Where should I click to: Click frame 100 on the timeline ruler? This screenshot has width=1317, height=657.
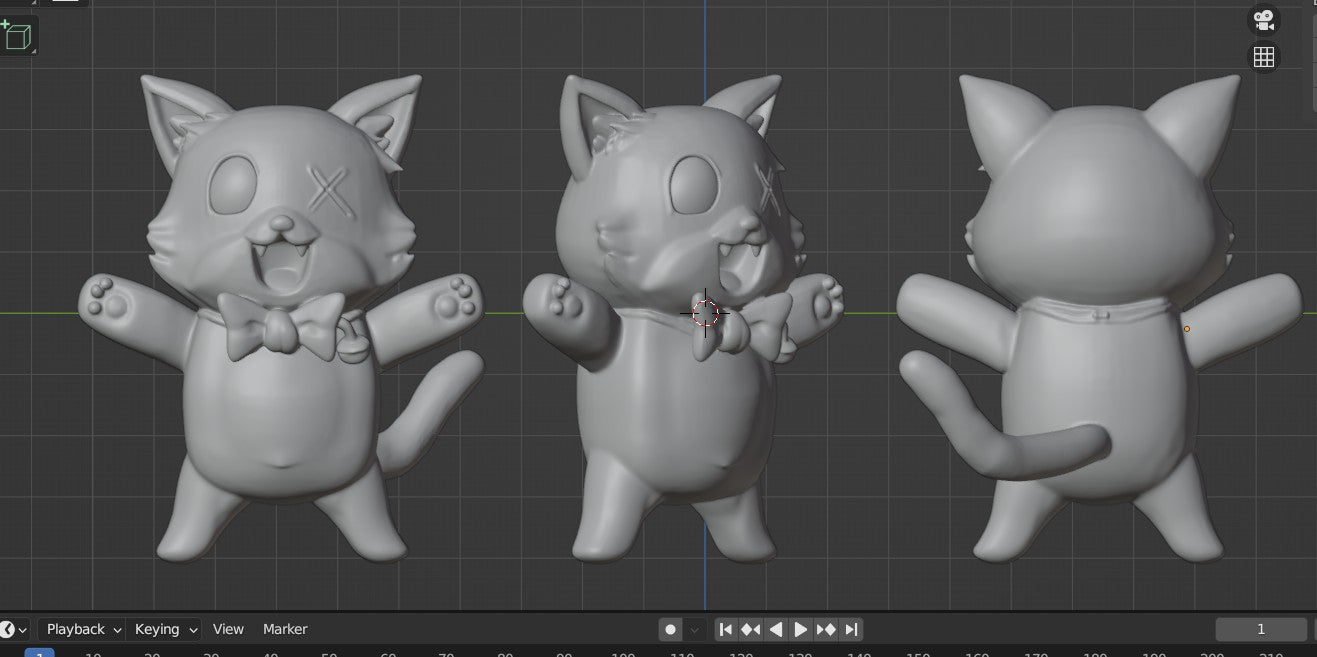(x=623, y=655)
